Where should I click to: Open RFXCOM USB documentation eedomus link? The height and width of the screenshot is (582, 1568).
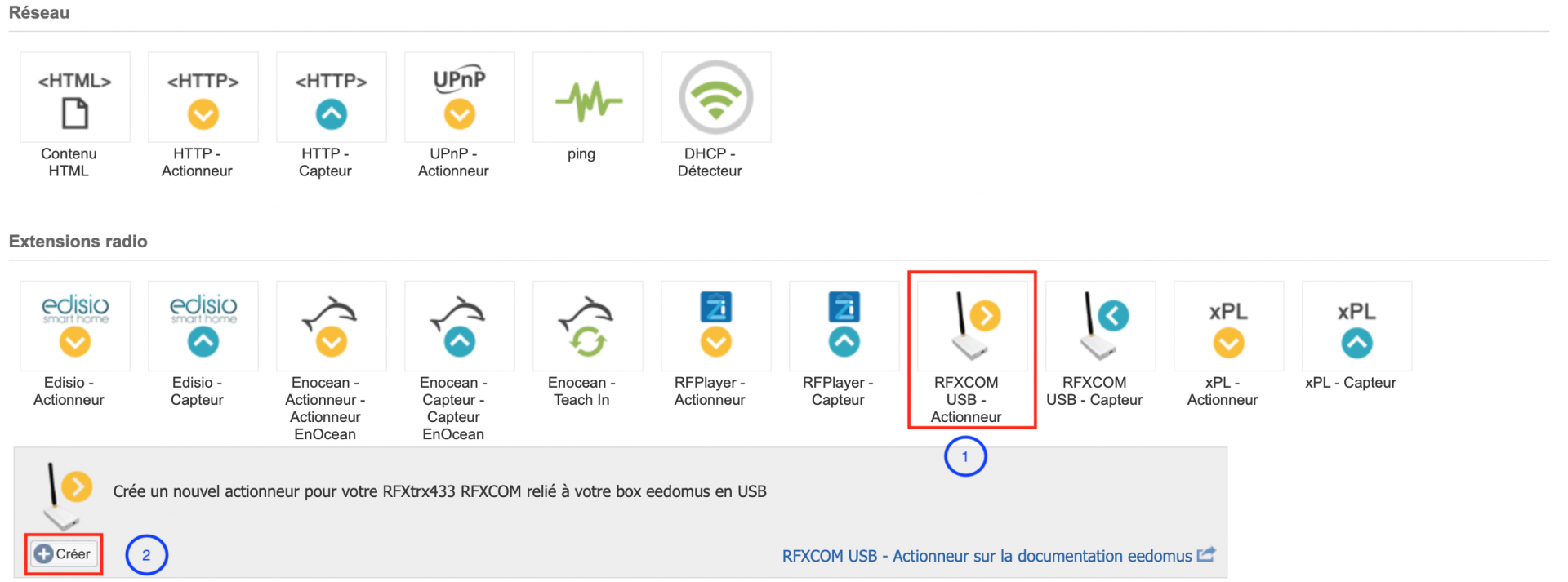987,556
